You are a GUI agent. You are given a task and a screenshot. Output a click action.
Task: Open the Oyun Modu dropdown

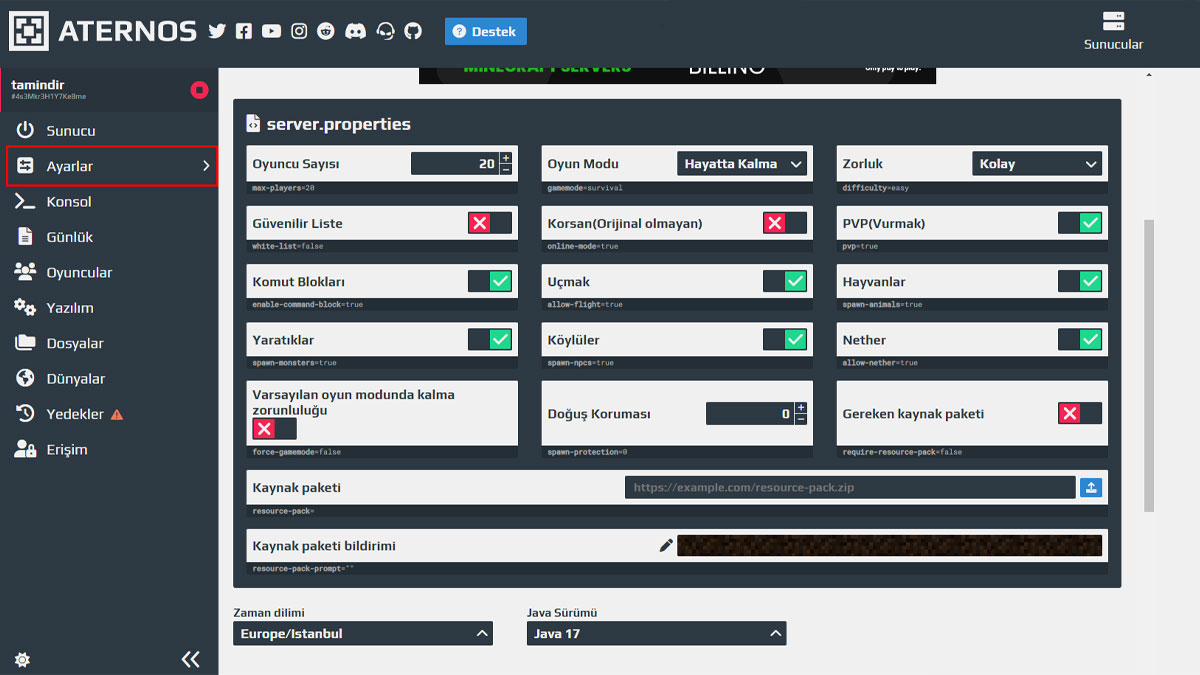point(742,164)
